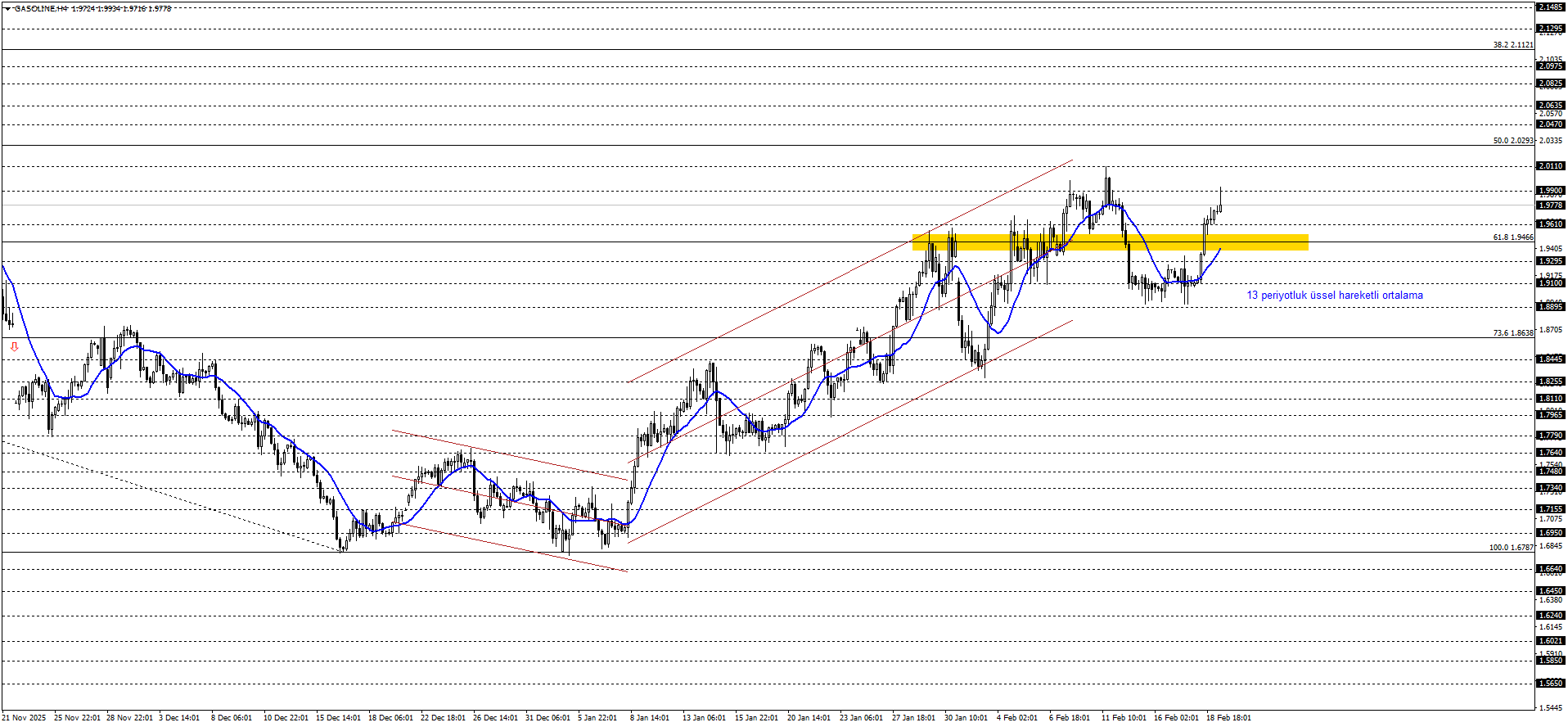1568x727 pixels.
Task: Click the current price tag 1.9778
Action: (x=1550, y=205)
